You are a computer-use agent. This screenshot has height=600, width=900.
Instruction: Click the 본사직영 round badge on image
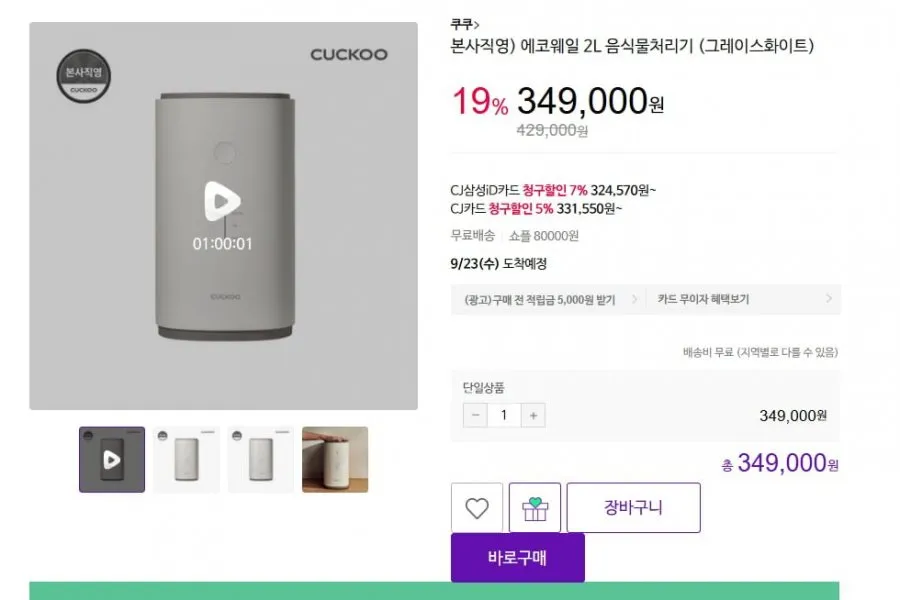84,76
